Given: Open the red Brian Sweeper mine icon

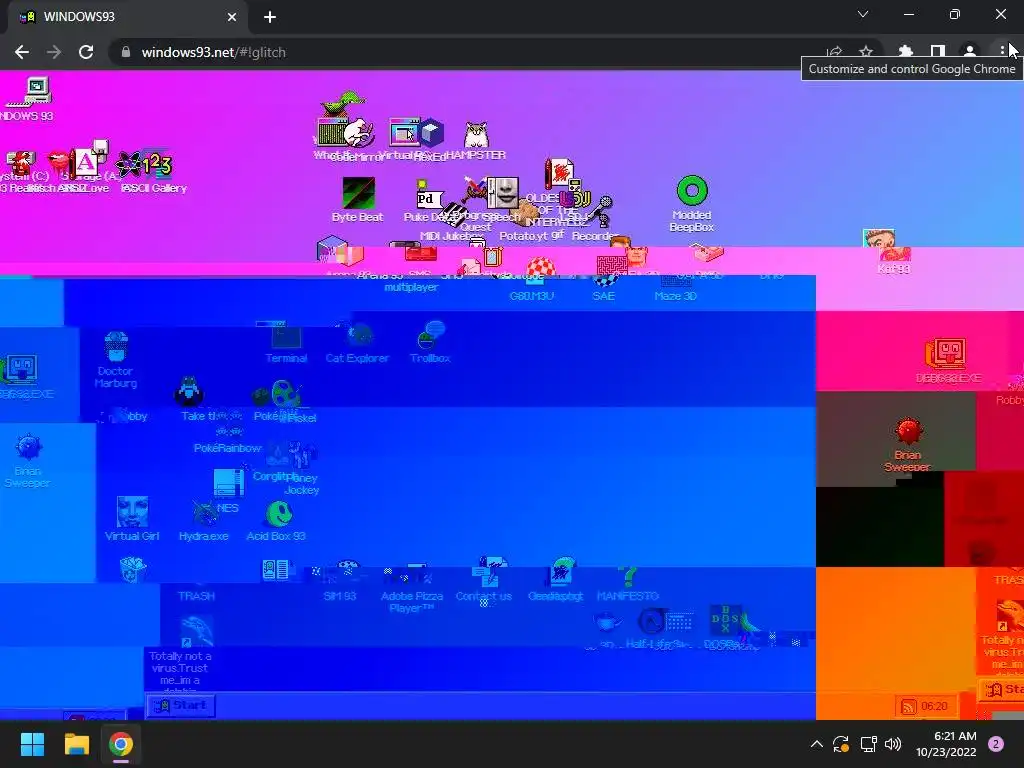Looking at the screenshot, I should [908, 445].
